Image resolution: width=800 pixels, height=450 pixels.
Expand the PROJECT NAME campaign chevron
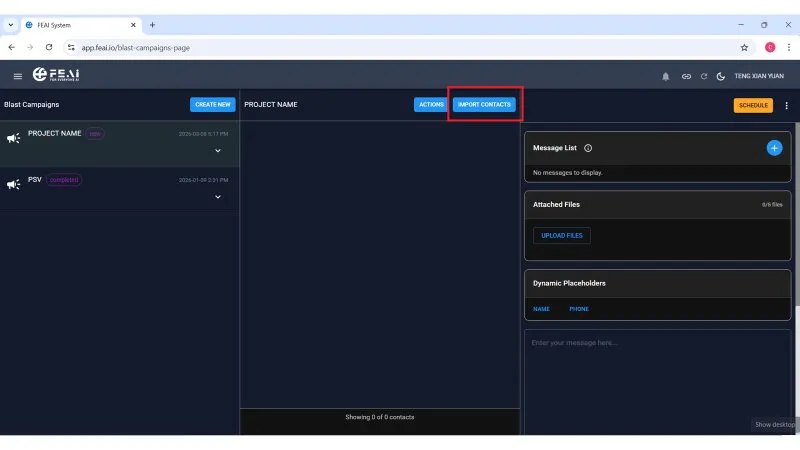click(x=218, y=151)
